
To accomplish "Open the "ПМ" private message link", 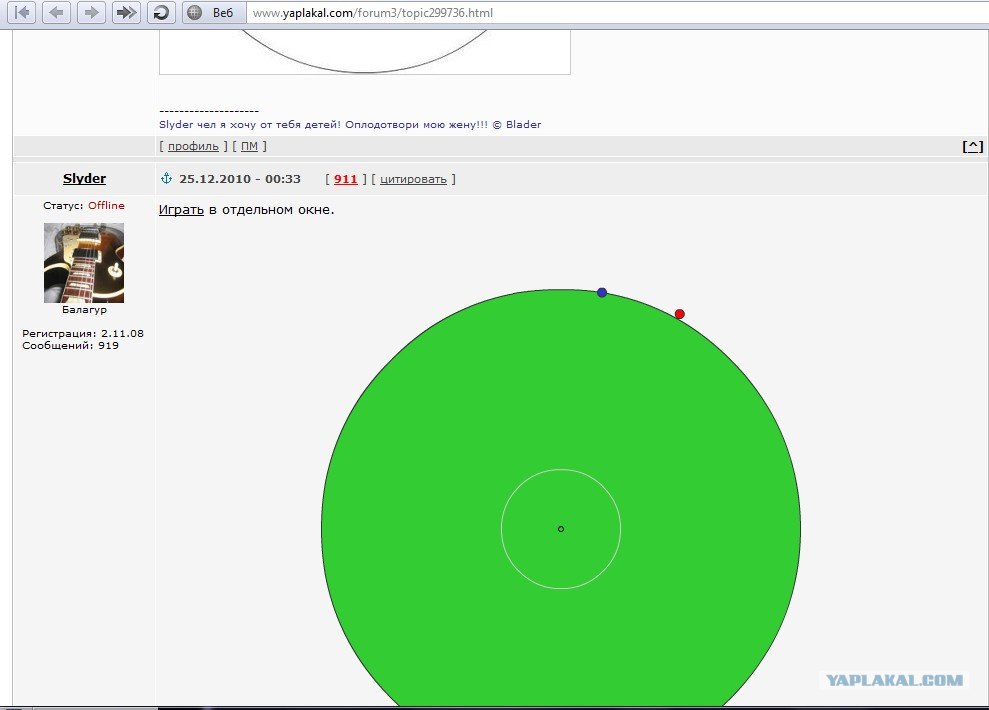I will pyautogui.click(x=249, y=146).
